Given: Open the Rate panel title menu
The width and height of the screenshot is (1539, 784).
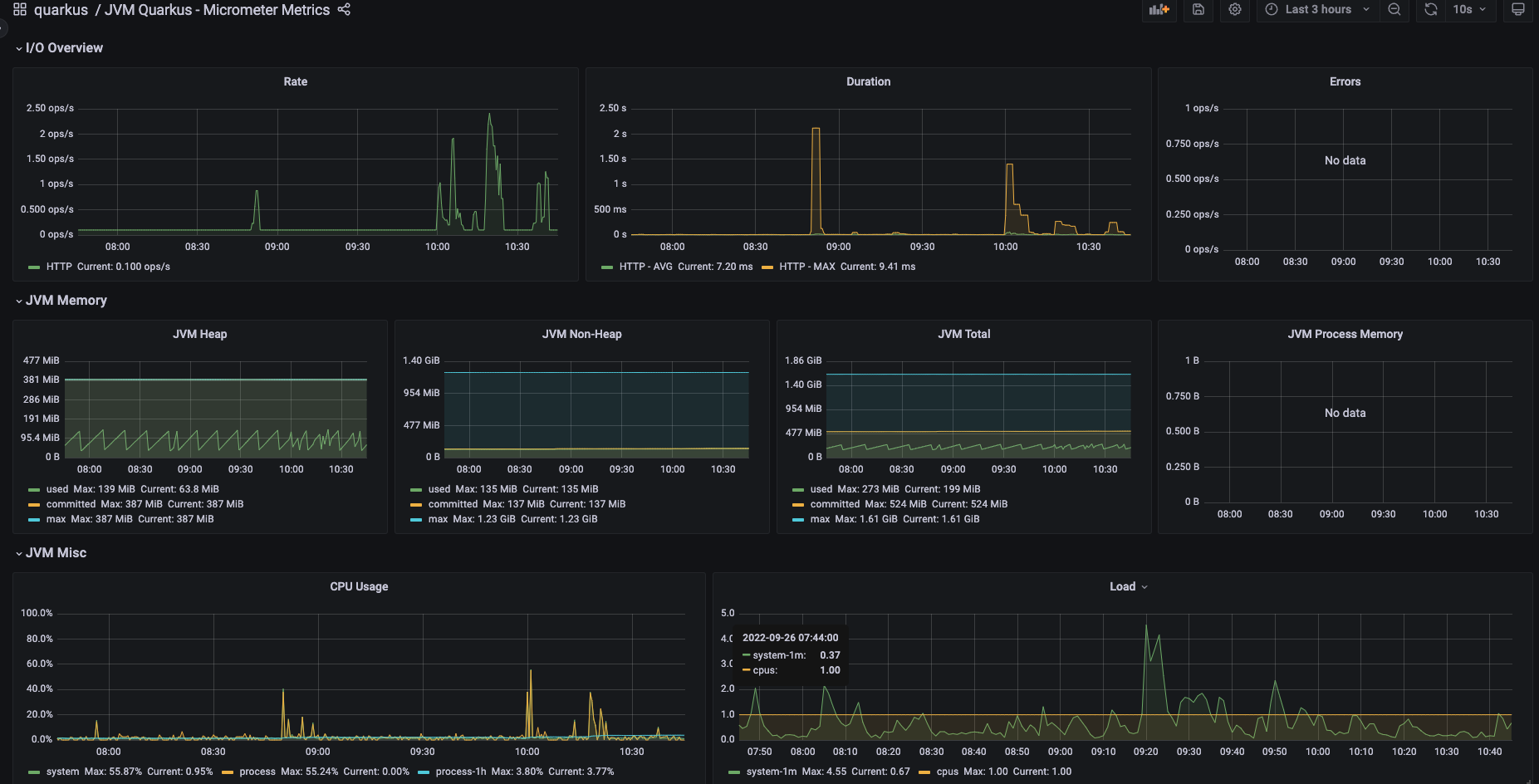Looking at the screenshot, I should 296,81.
